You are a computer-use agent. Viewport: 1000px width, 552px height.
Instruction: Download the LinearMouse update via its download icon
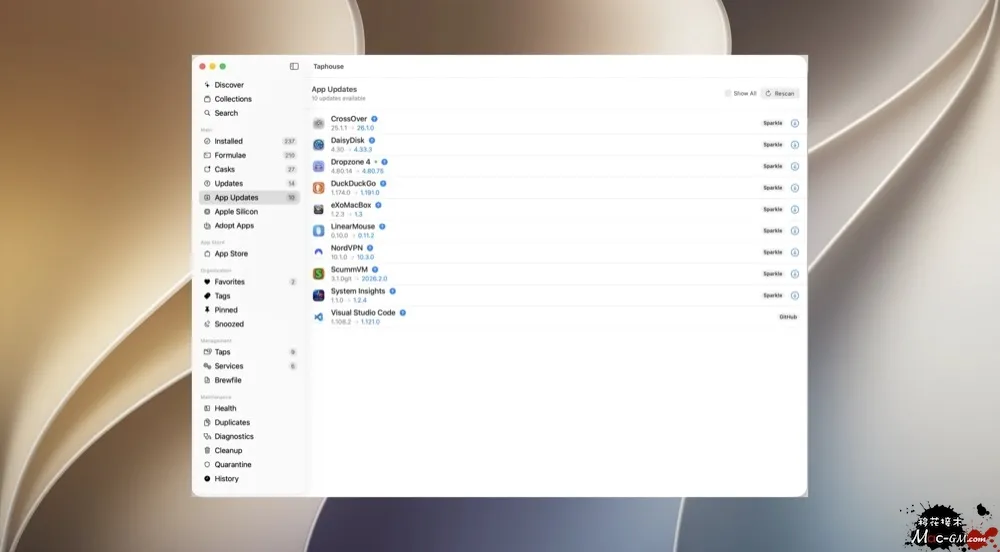tap(795, 231)
